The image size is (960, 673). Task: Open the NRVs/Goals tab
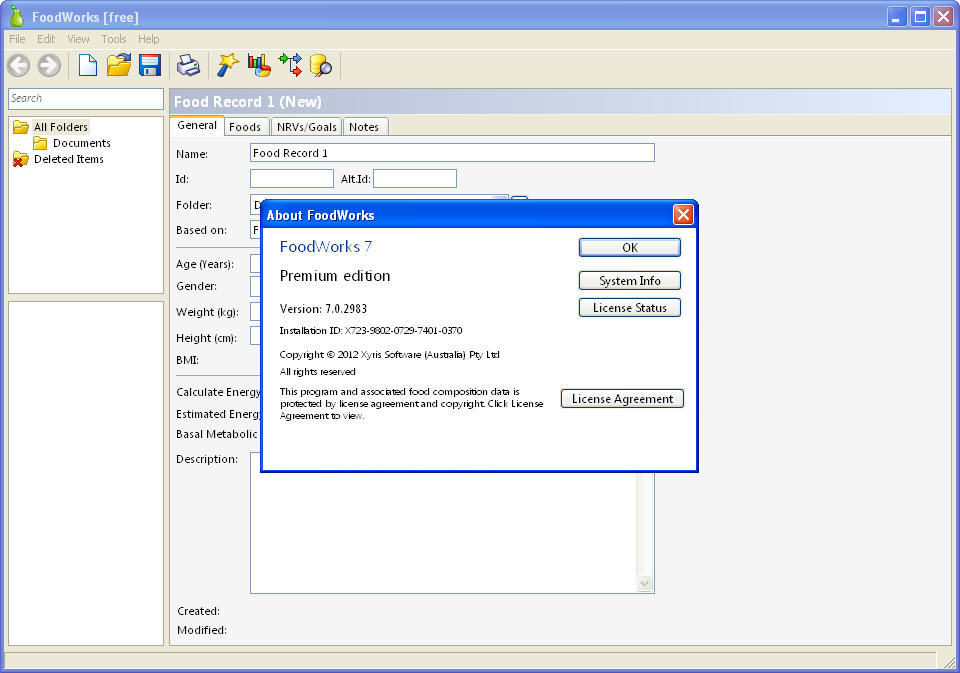point(306,126)
